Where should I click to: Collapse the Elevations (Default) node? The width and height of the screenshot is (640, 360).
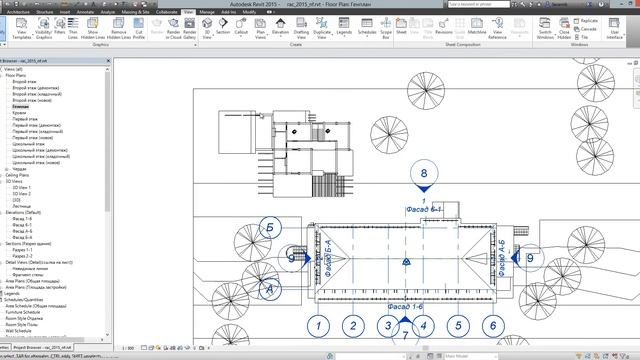pyautogui.click(x=2, y=213)
